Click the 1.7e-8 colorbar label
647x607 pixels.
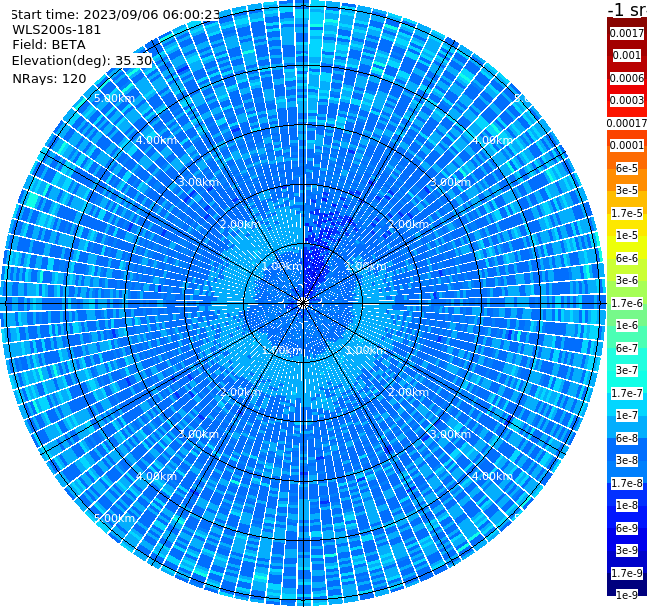pyautogui.click(x=627, y=483)
